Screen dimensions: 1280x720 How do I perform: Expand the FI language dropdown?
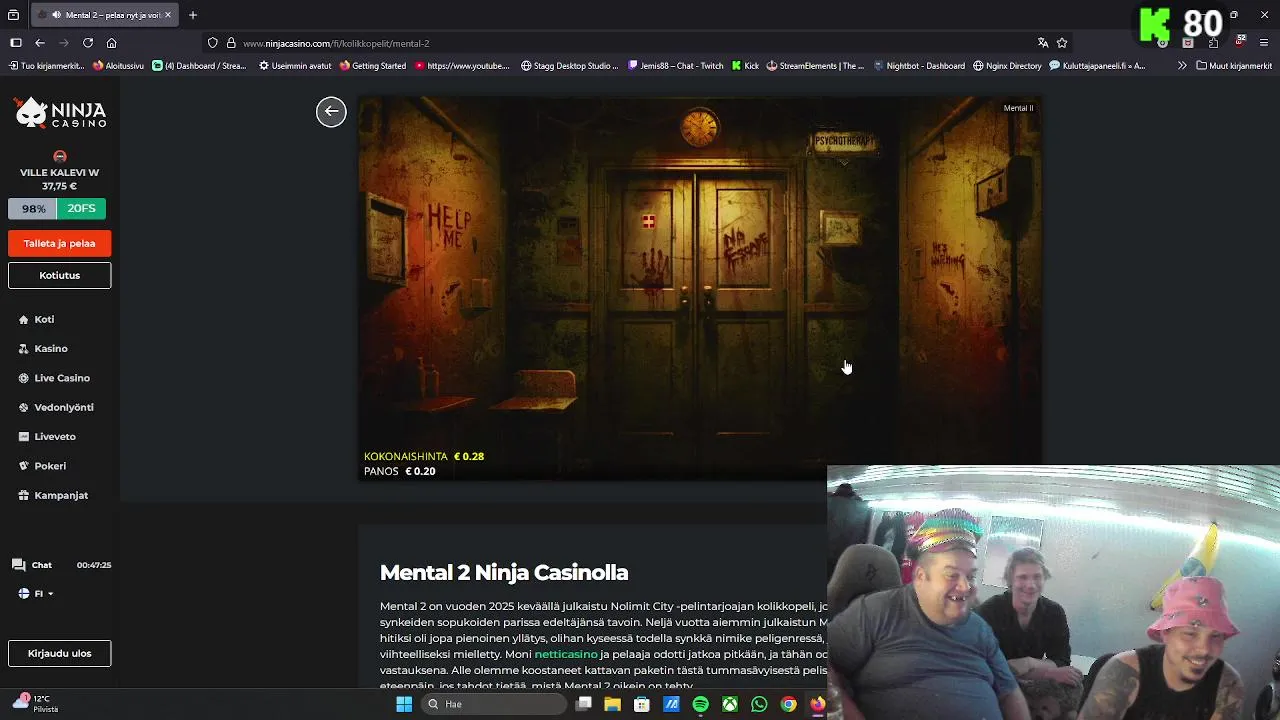point(36,594)
